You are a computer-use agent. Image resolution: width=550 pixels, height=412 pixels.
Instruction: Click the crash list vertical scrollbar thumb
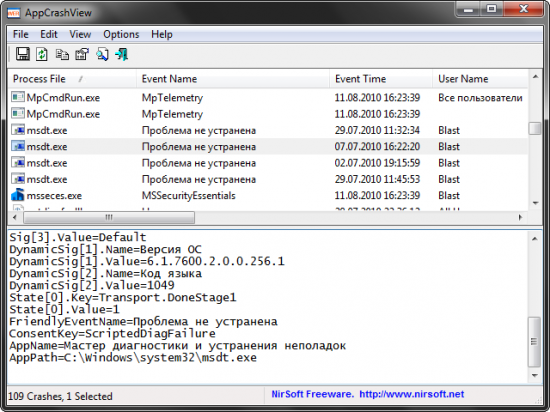click(x=535, y=128)
